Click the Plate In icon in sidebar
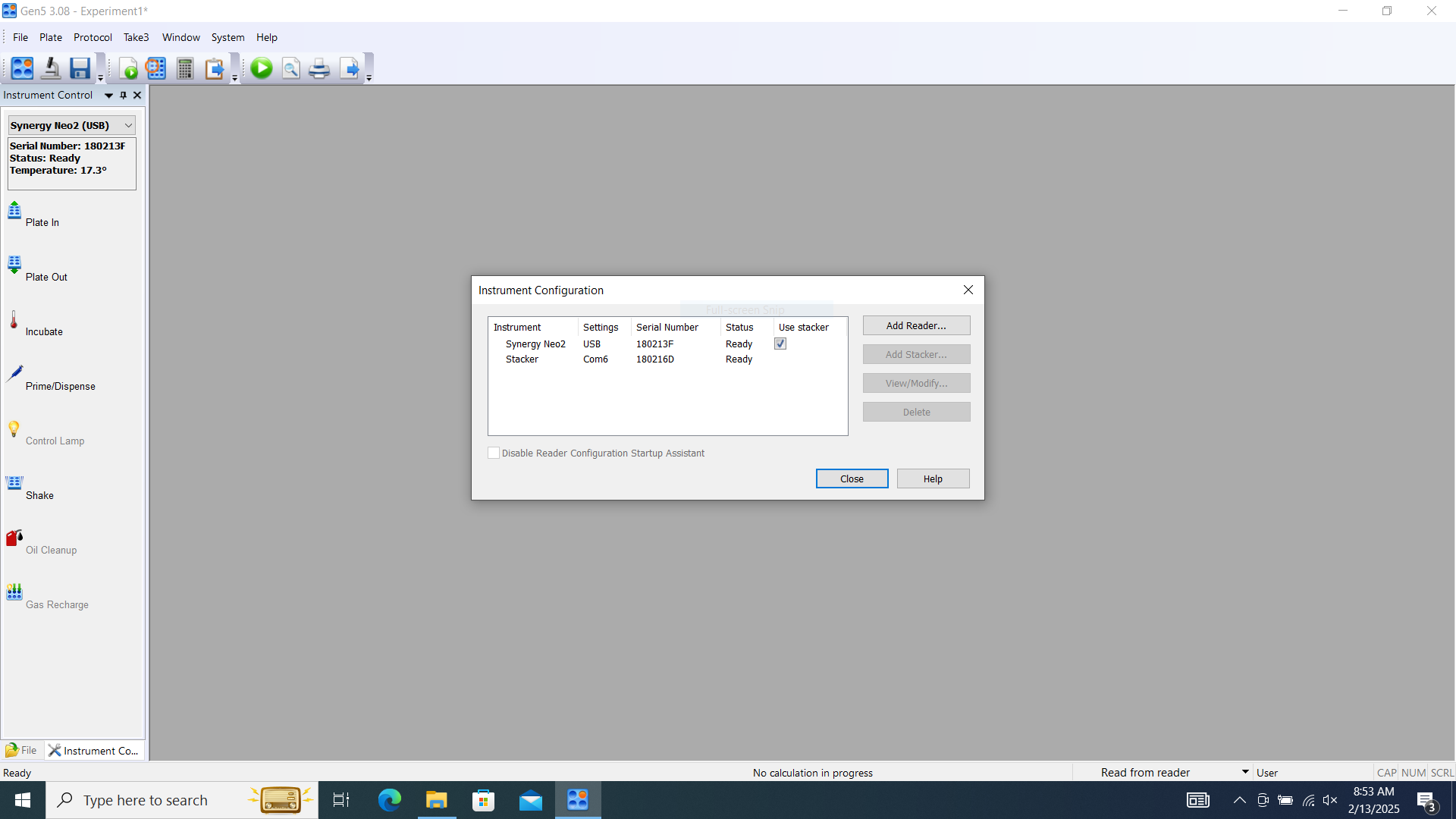The width and height of the screenshot is (1456, 819). tap(15, 210)
